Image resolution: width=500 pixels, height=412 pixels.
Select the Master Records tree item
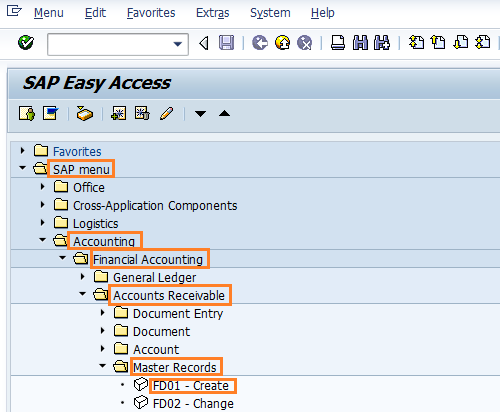pos(175,368)
